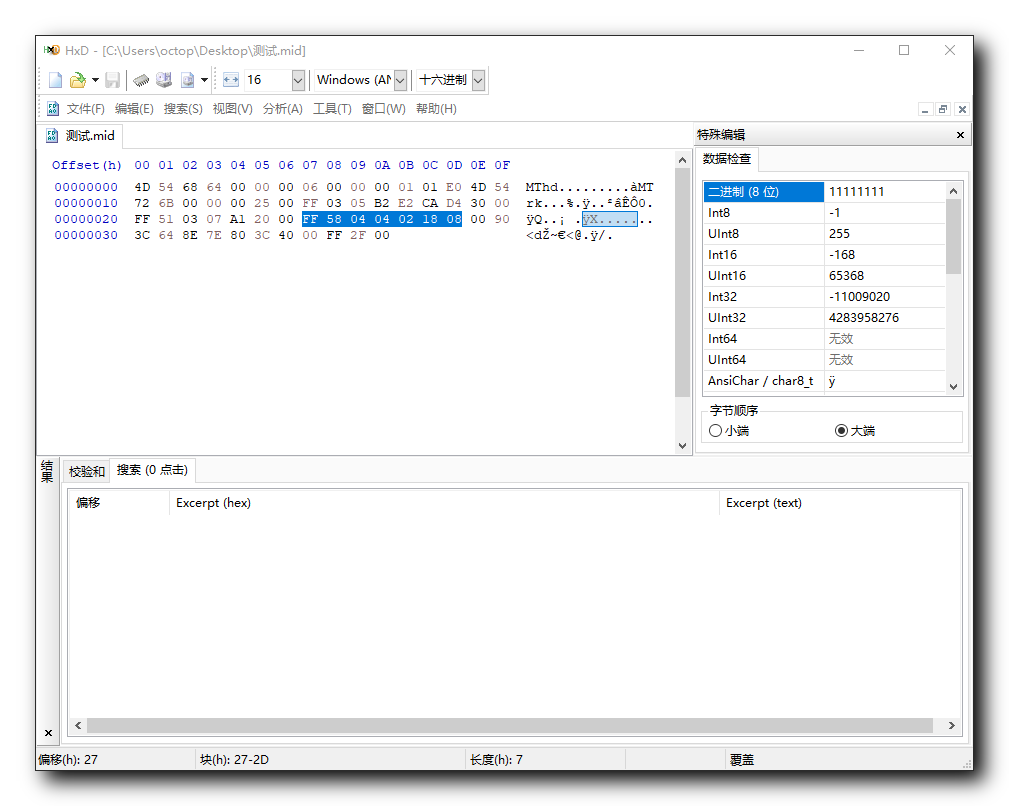Image resolution: width=1009 pixels, height=806 pixels.
Task: Click the MThd decoded text
Action: (542, 187)
